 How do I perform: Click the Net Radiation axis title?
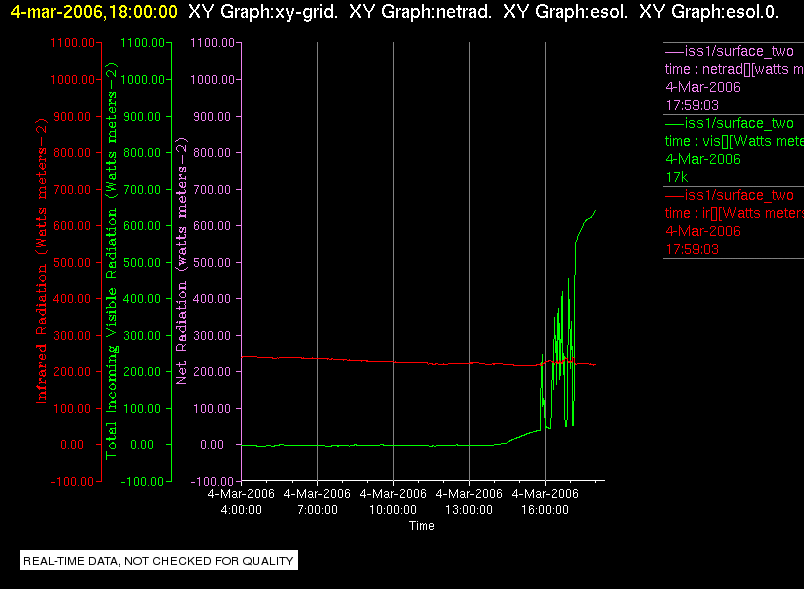point(182,261)
